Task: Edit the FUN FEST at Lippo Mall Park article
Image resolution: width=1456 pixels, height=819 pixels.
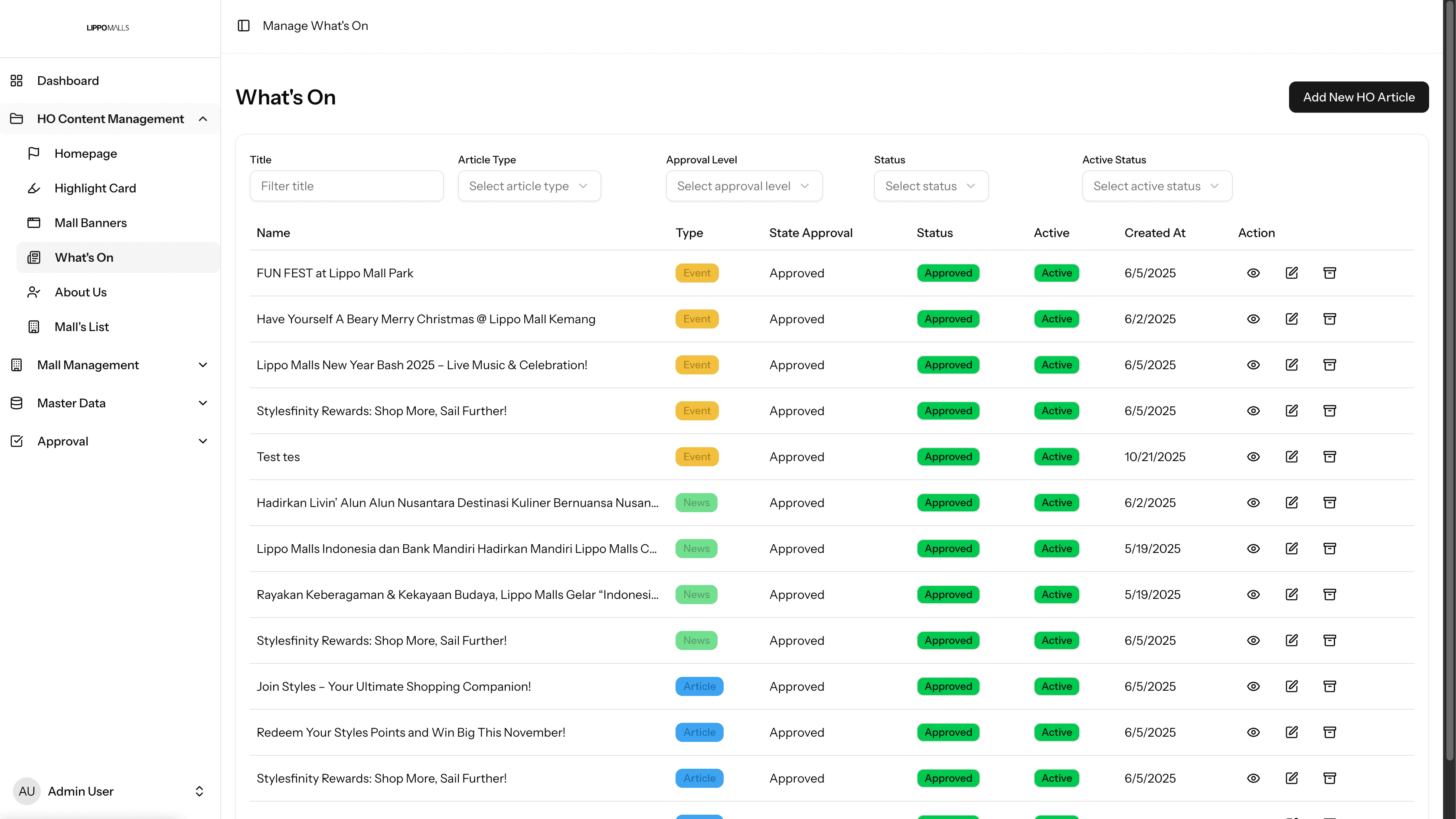Action: click(1292, 273)
